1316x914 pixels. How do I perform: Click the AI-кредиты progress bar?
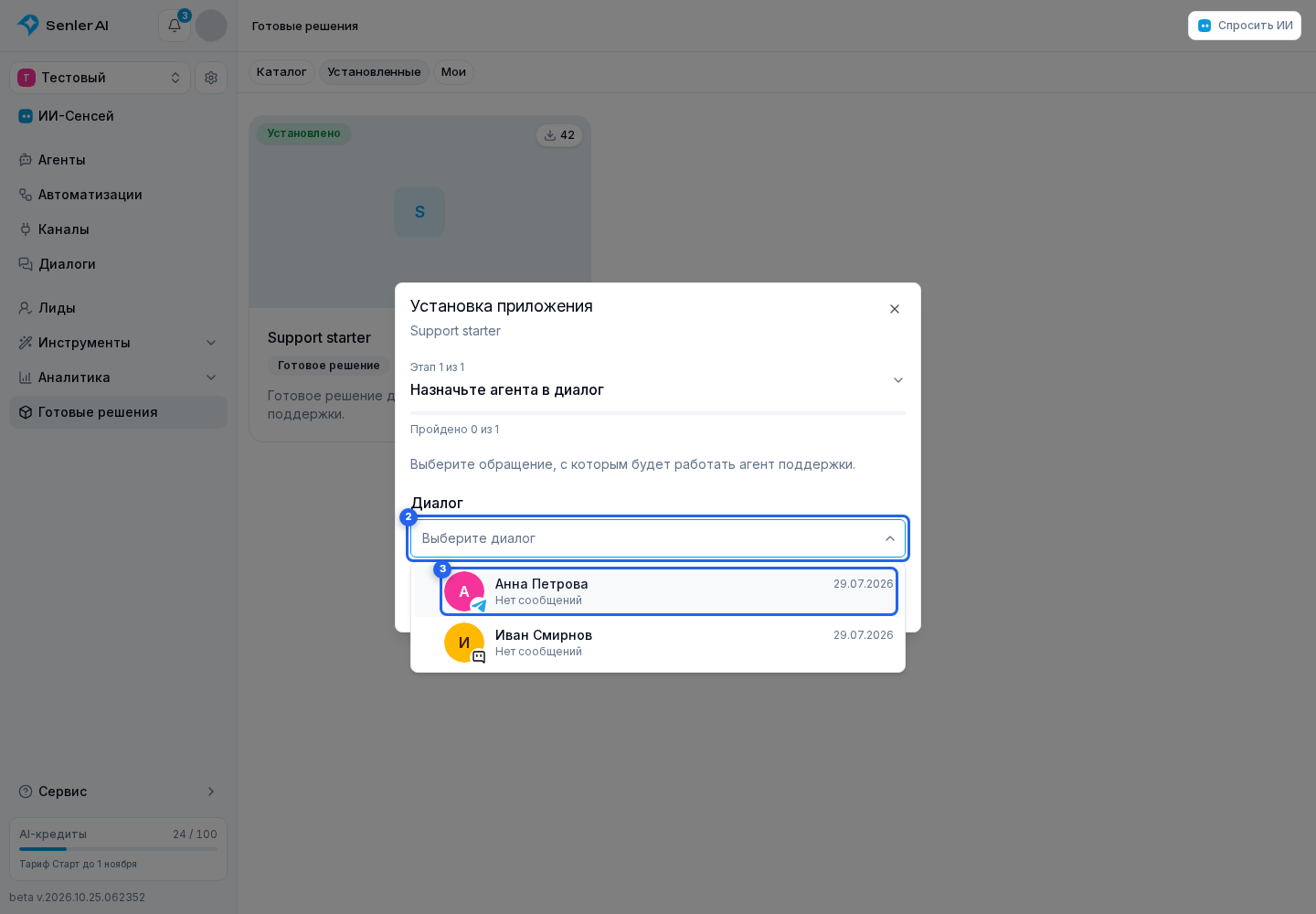[x=119, y=849]
